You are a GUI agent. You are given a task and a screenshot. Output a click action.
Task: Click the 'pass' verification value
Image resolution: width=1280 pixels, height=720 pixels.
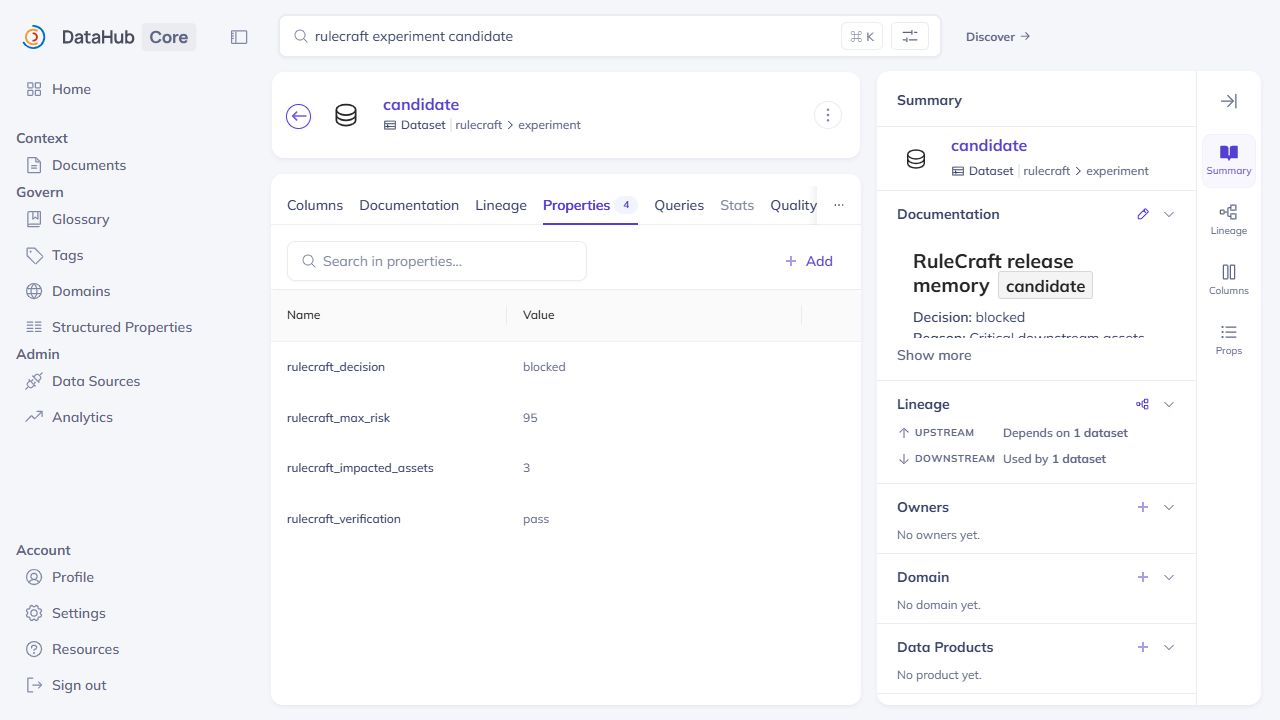click(536, 519)
